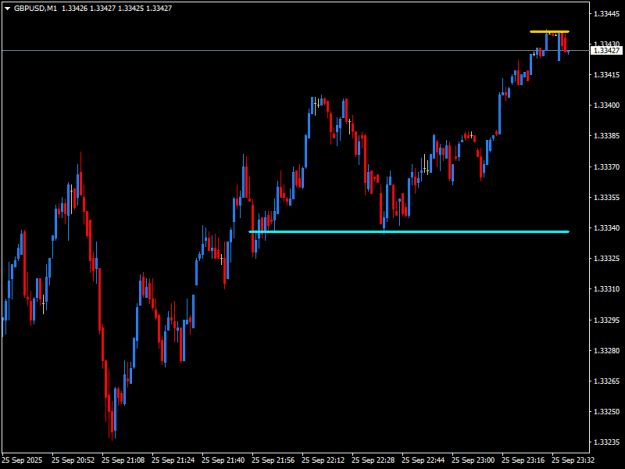Click the 25 Sep 23:00 time label
Image resolution: width=625 pixels, height=469 pixels.
click(x=473, y=460)
